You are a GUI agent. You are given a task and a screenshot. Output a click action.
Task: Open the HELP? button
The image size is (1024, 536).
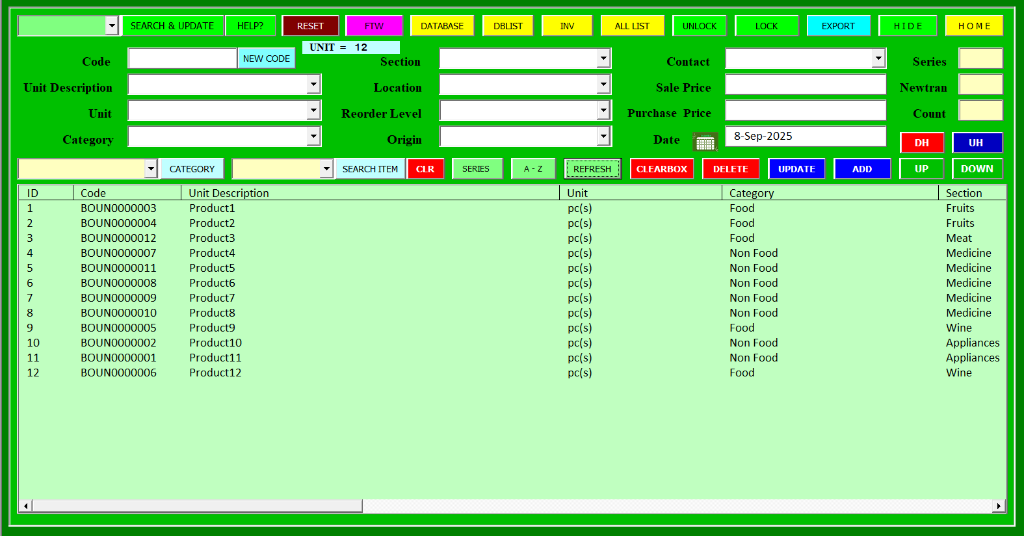[x=250, y=25]
